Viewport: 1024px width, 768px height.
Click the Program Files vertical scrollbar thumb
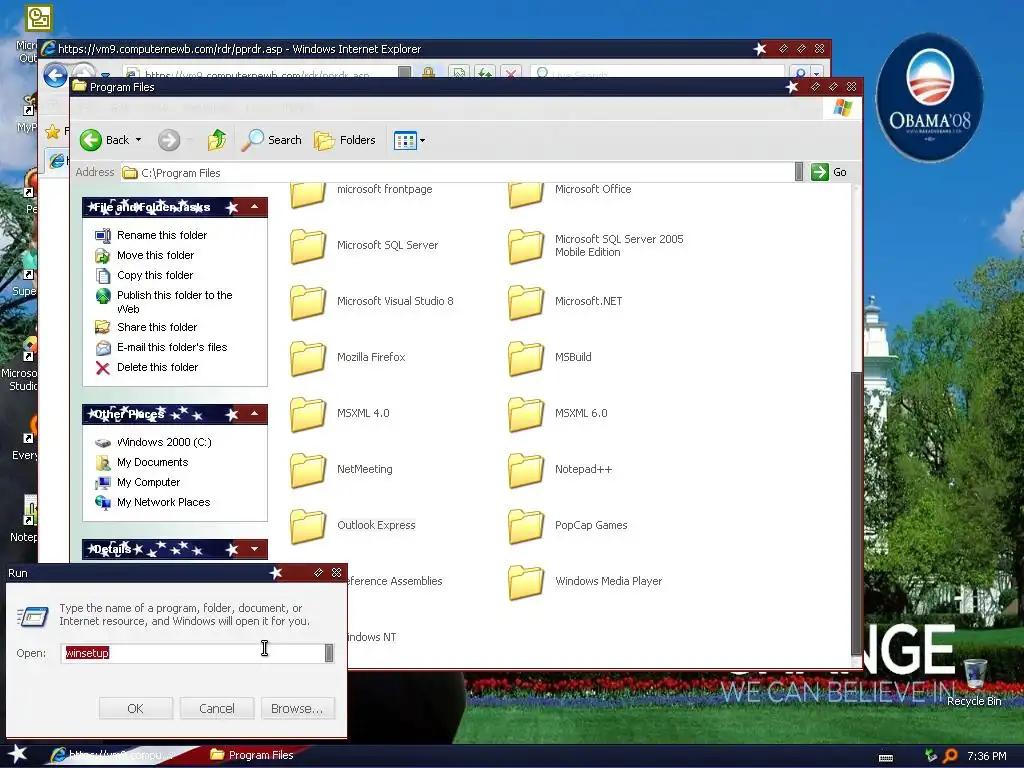point(857,513)
